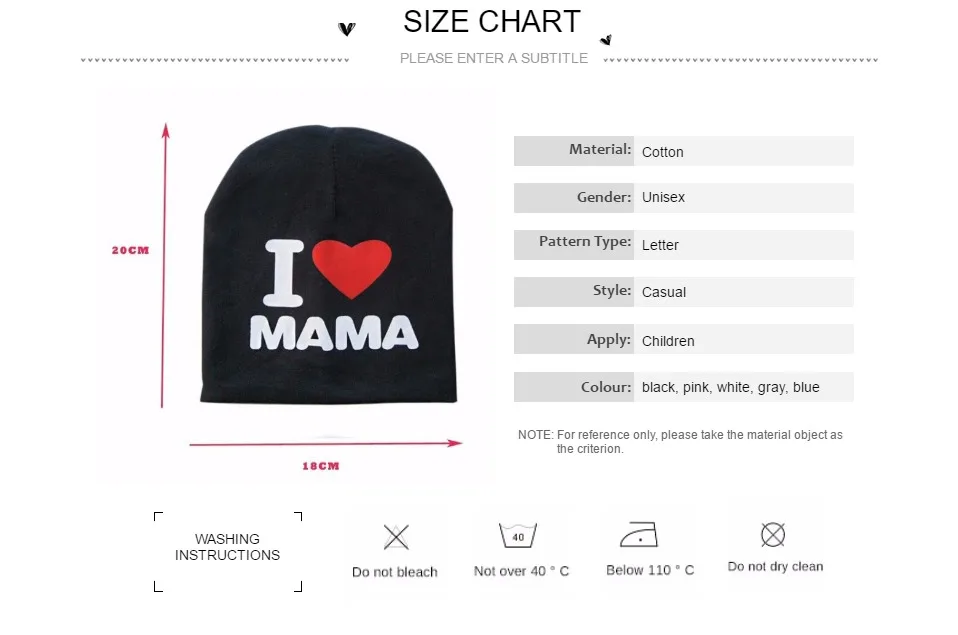Click the Please Enter A Subtitle text

(x=494, y=59)
